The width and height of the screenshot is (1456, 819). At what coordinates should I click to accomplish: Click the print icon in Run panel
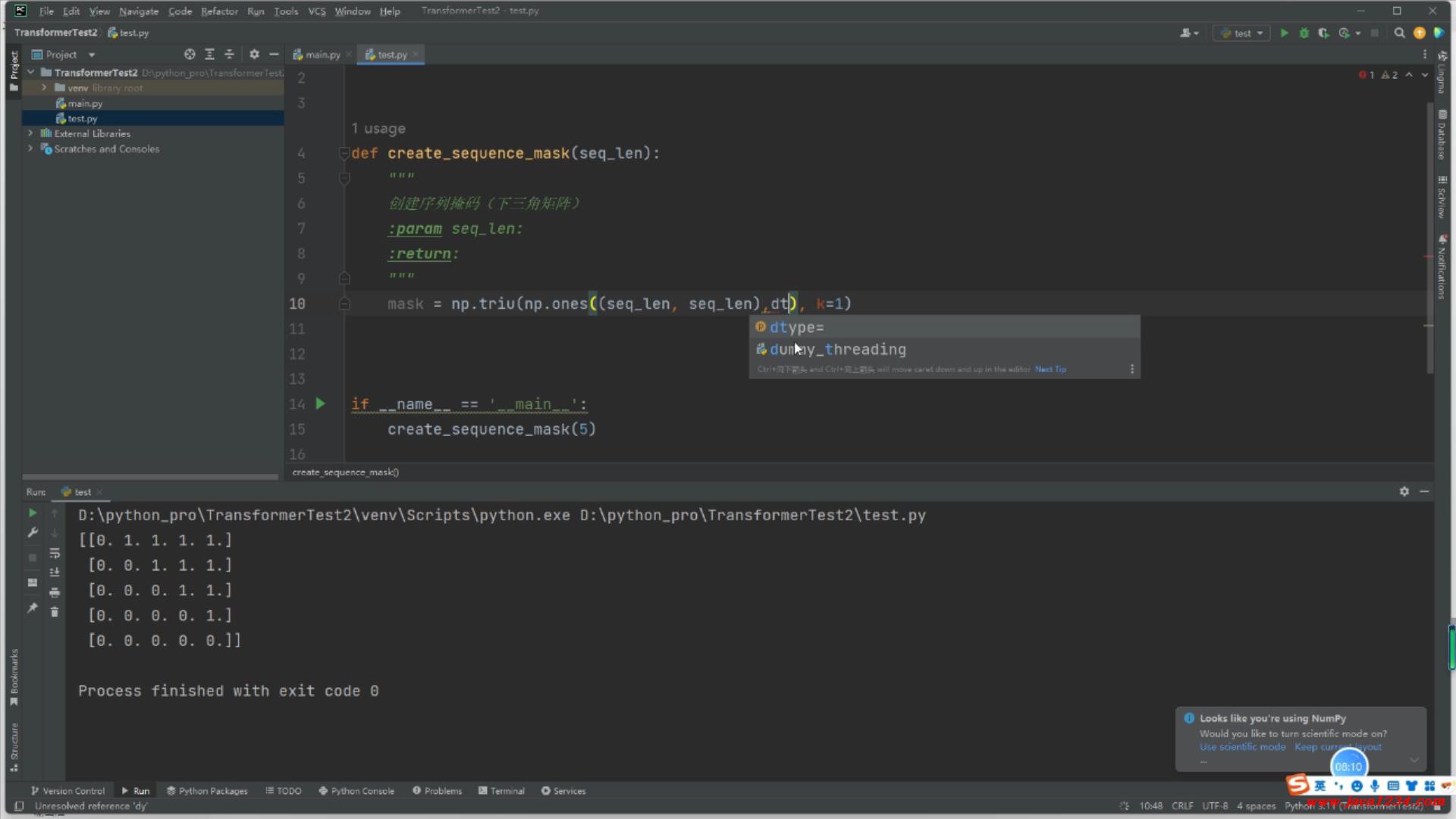point(55,592)
